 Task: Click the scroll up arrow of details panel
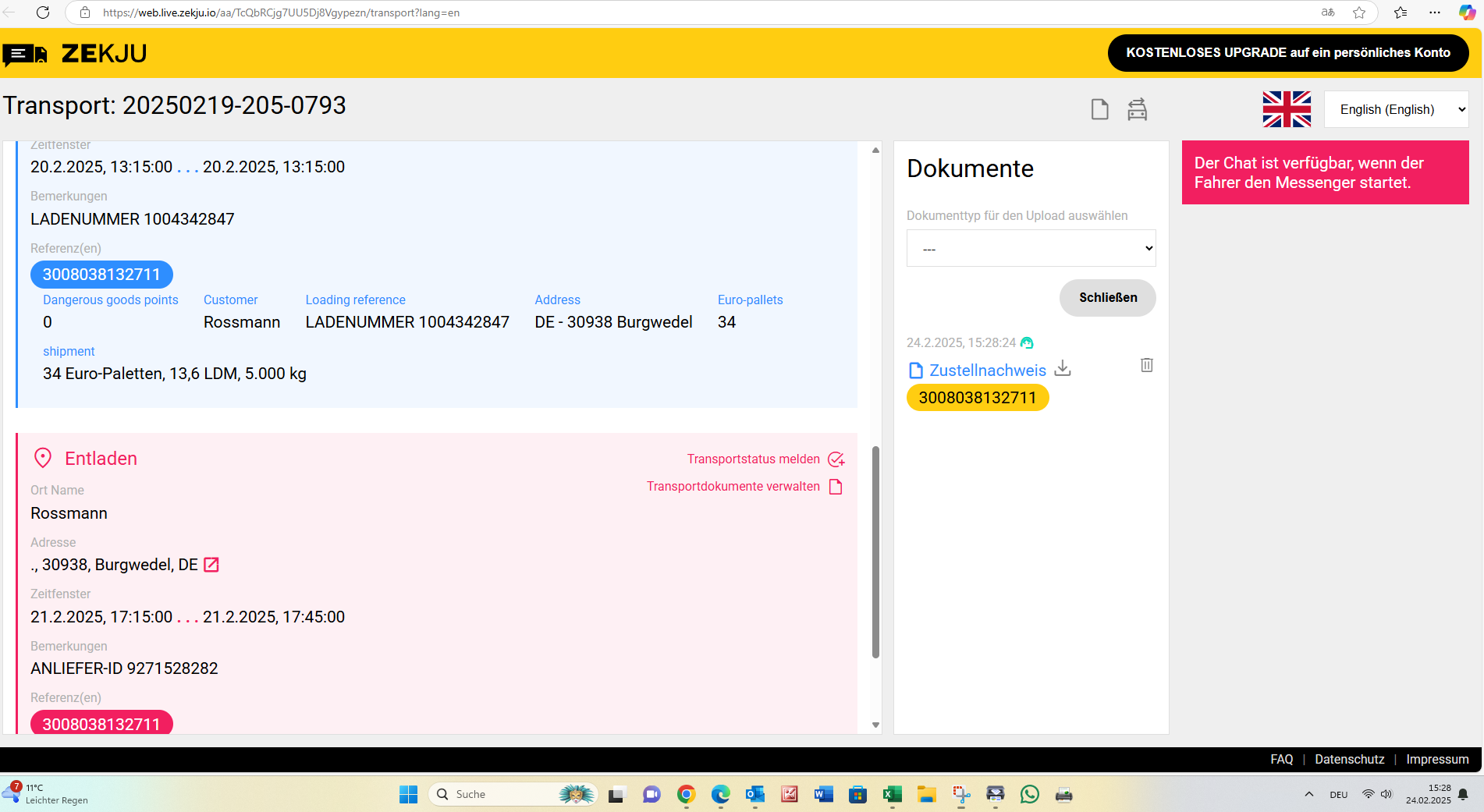875,150
